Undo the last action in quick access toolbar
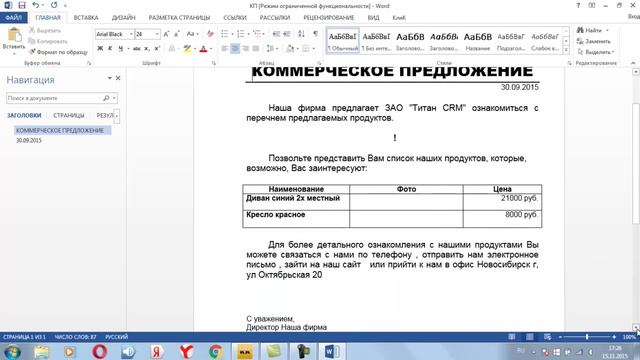Screen dimensions: 640x360 pos(36,5)
